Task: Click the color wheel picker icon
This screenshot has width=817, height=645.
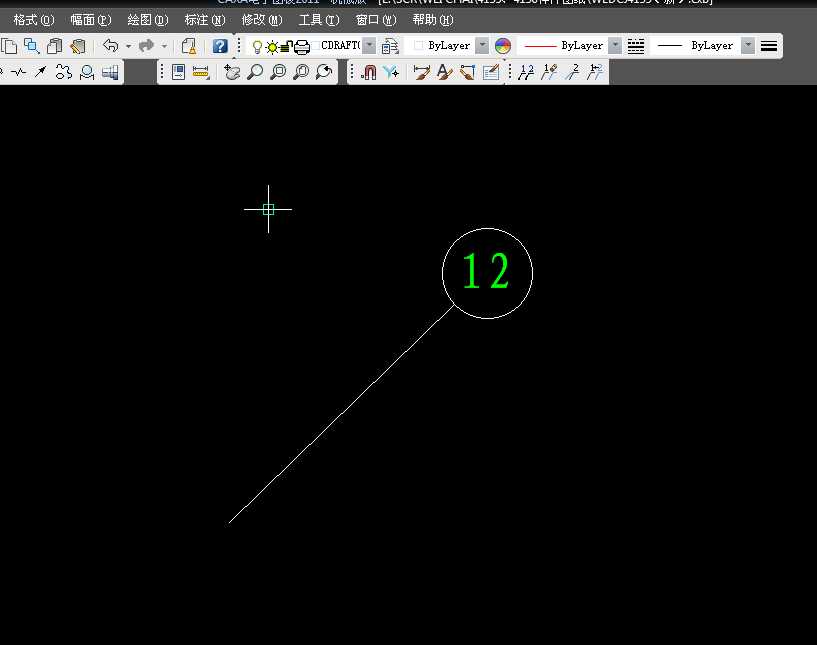Action: pos(503,46)
